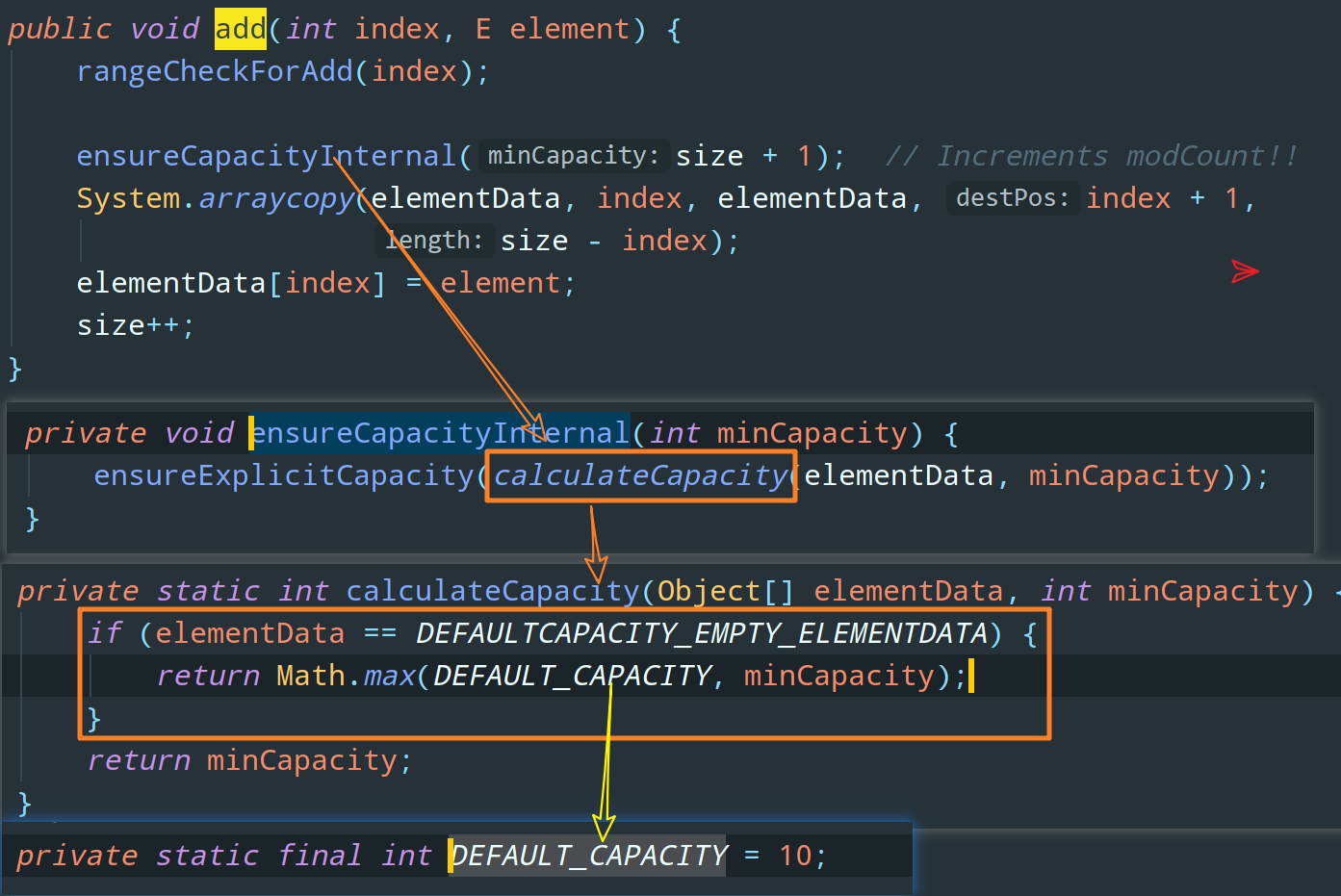Click the Object[] parameter type

click(x=726, y=591)
